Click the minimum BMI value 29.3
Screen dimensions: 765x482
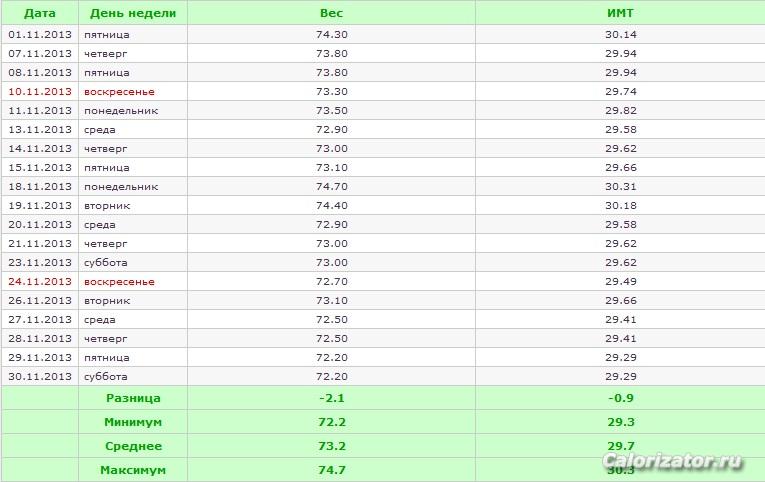pyautogui.click(x=621, y=422)
